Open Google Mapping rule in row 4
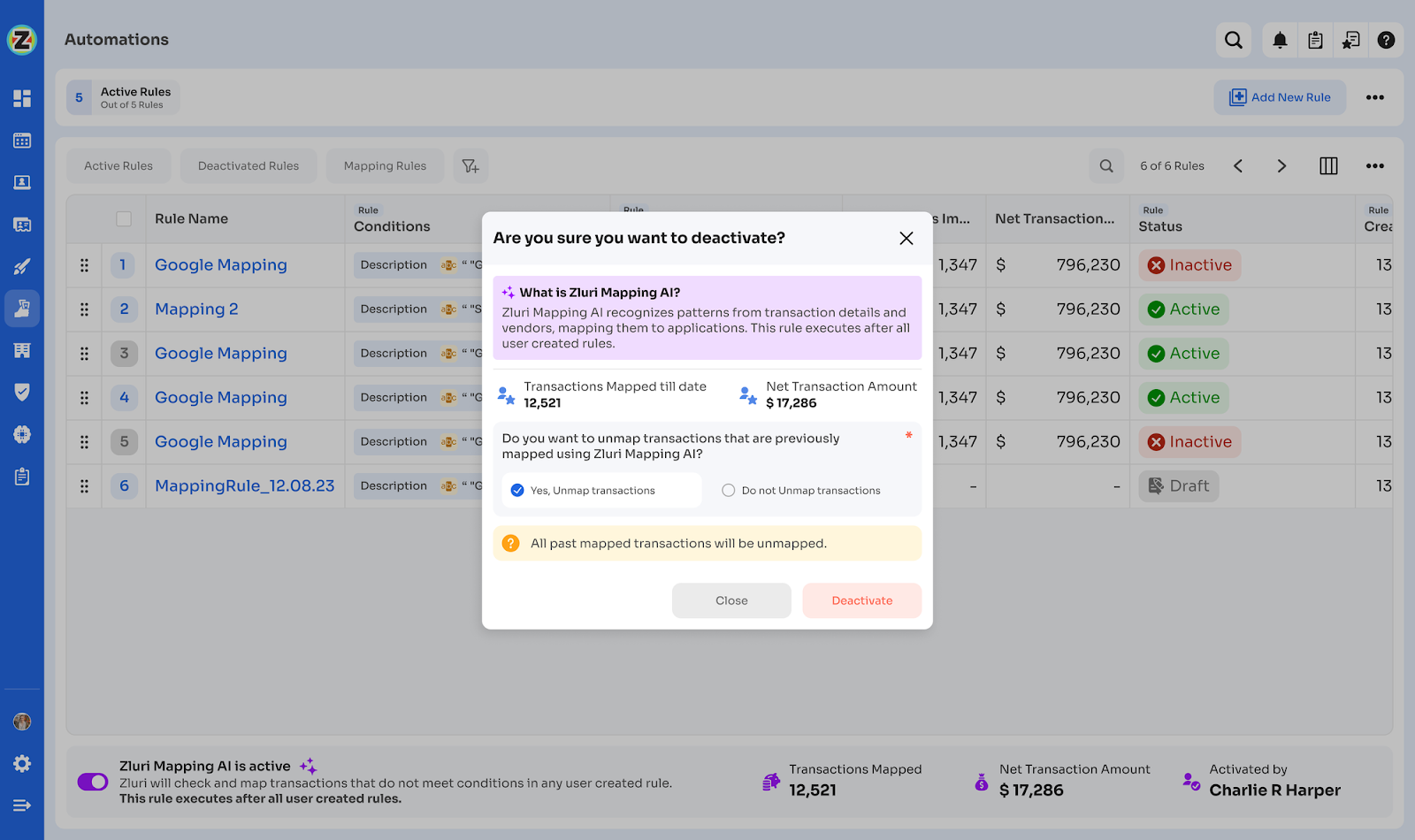 (x=221, y=397)
